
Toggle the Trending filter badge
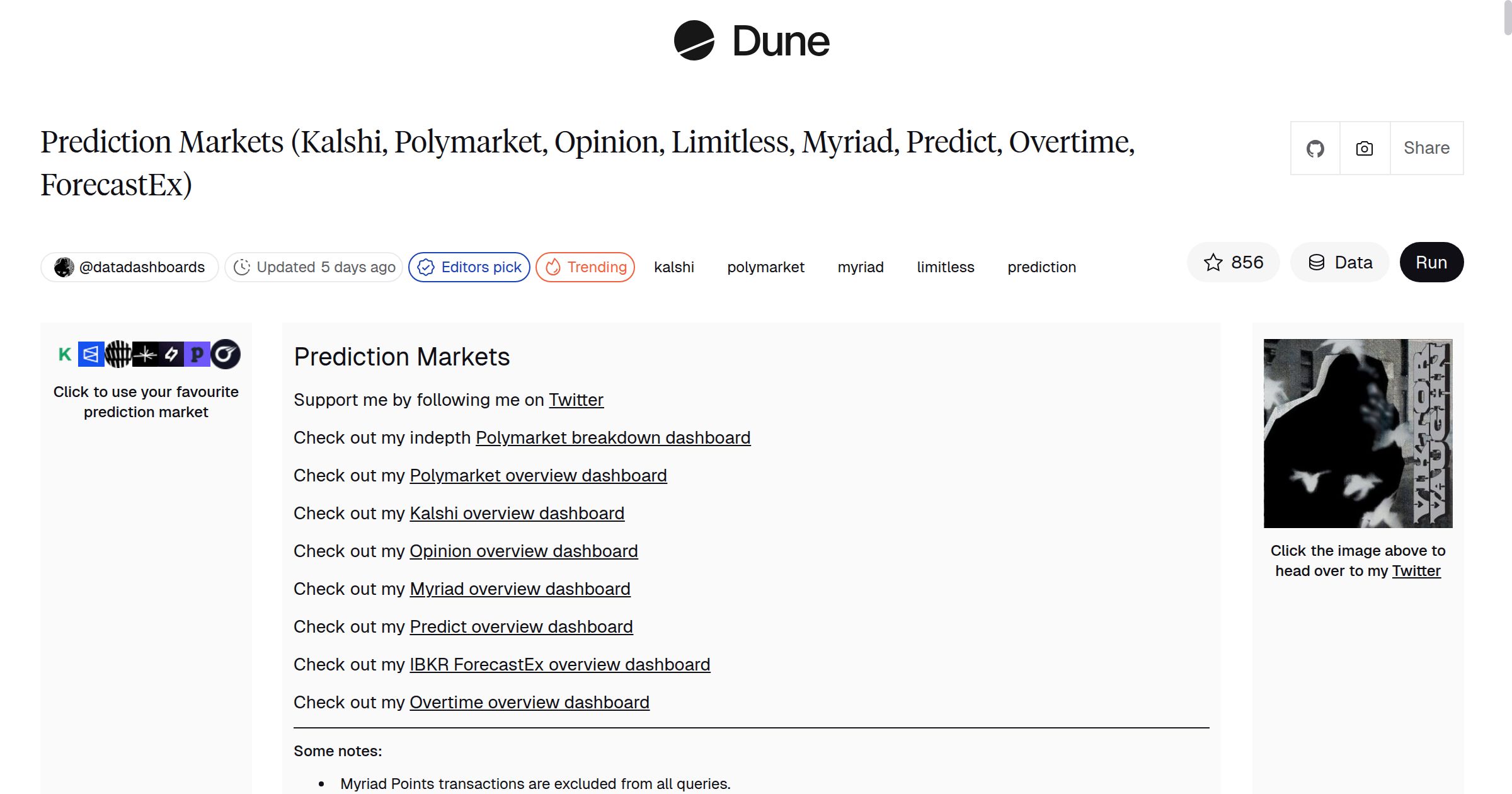(x=585, y=267)
